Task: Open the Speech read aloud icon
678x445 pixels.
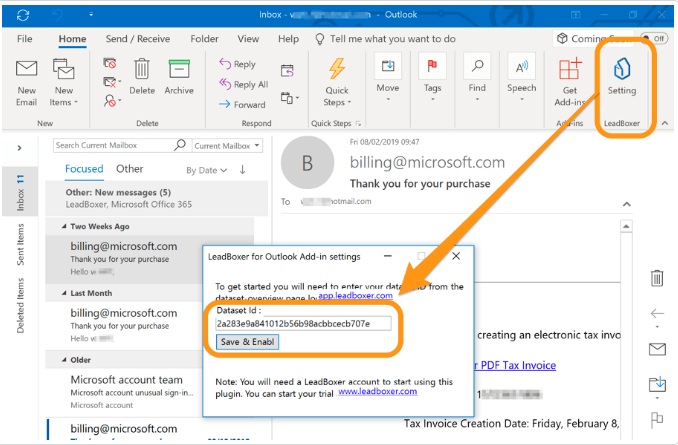Action: coord(521,66)
